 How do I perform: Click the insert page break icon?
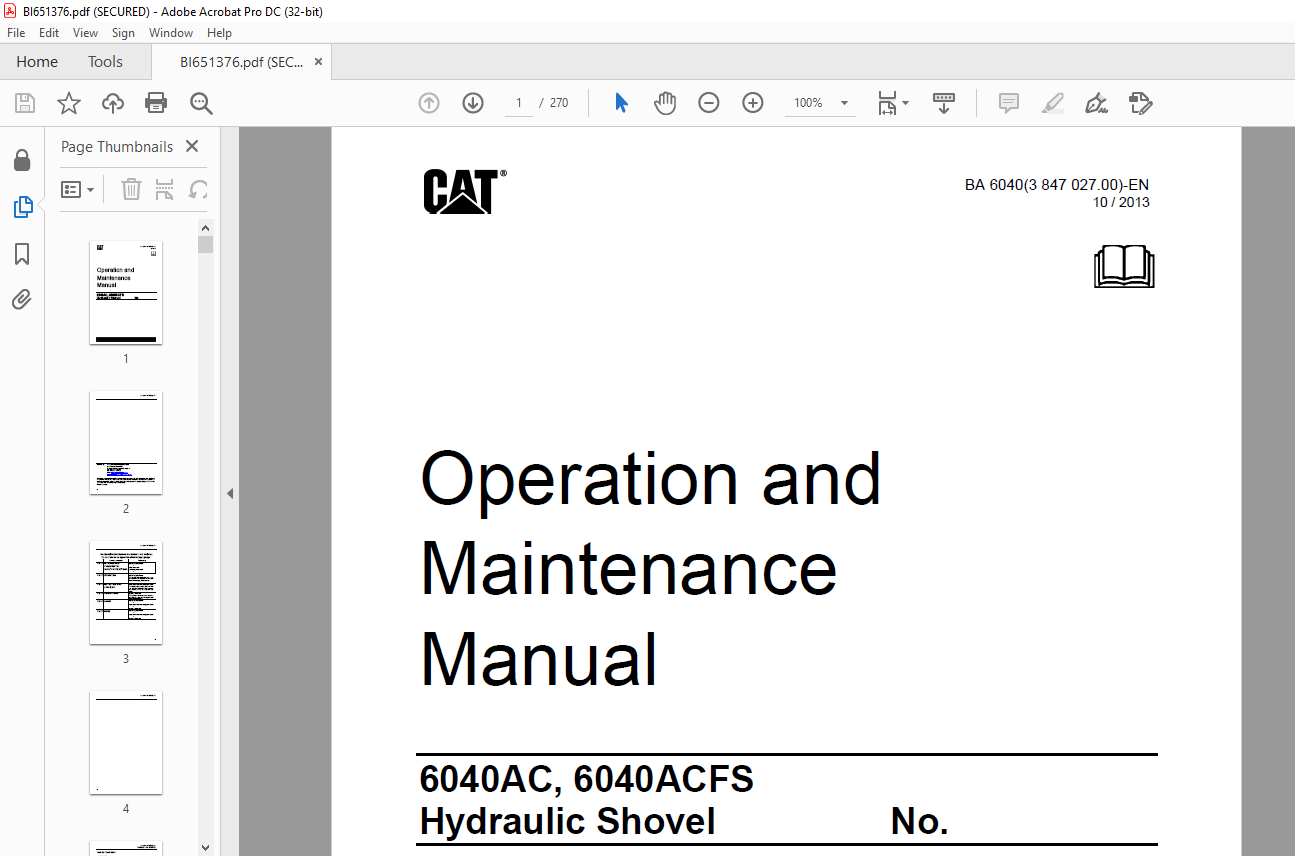tap(165, 189)
